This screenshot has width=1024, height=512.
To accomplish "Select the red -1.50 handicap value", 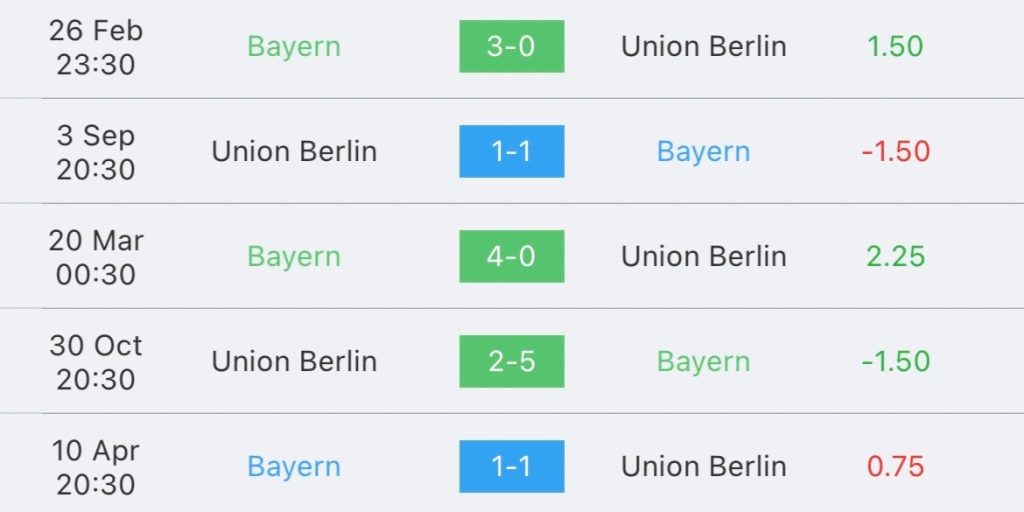I will point(896,152).
